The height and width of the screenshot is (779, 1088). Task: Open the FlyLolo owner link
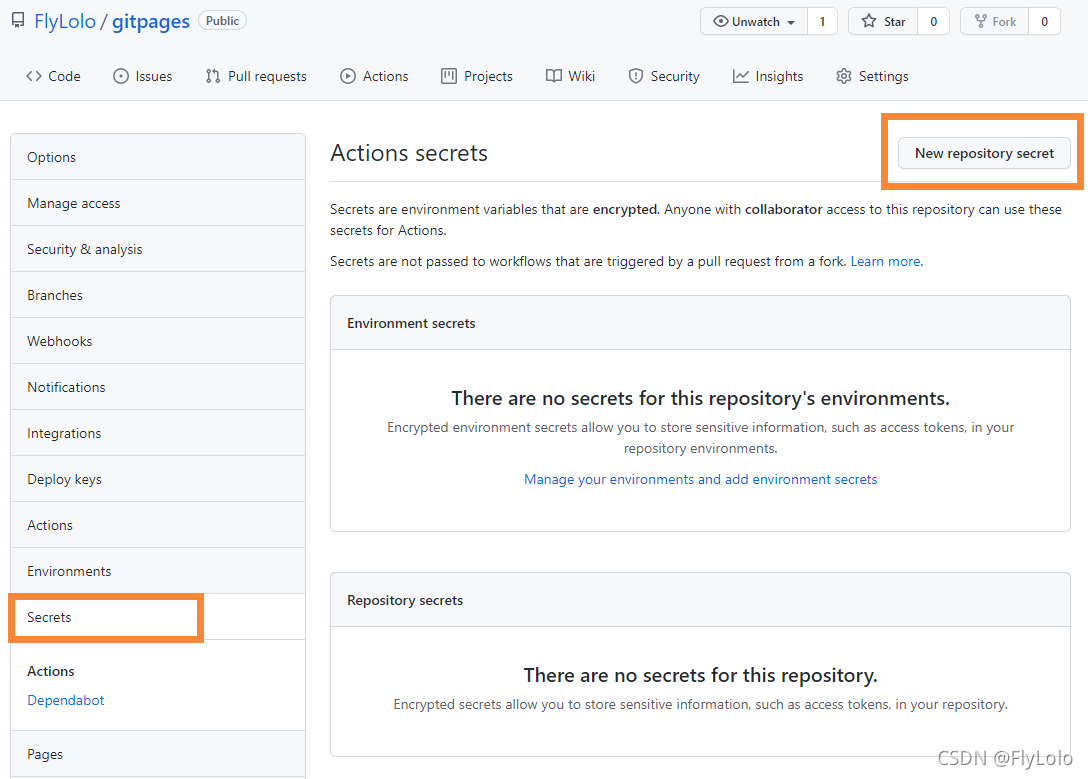click(65, 22)
